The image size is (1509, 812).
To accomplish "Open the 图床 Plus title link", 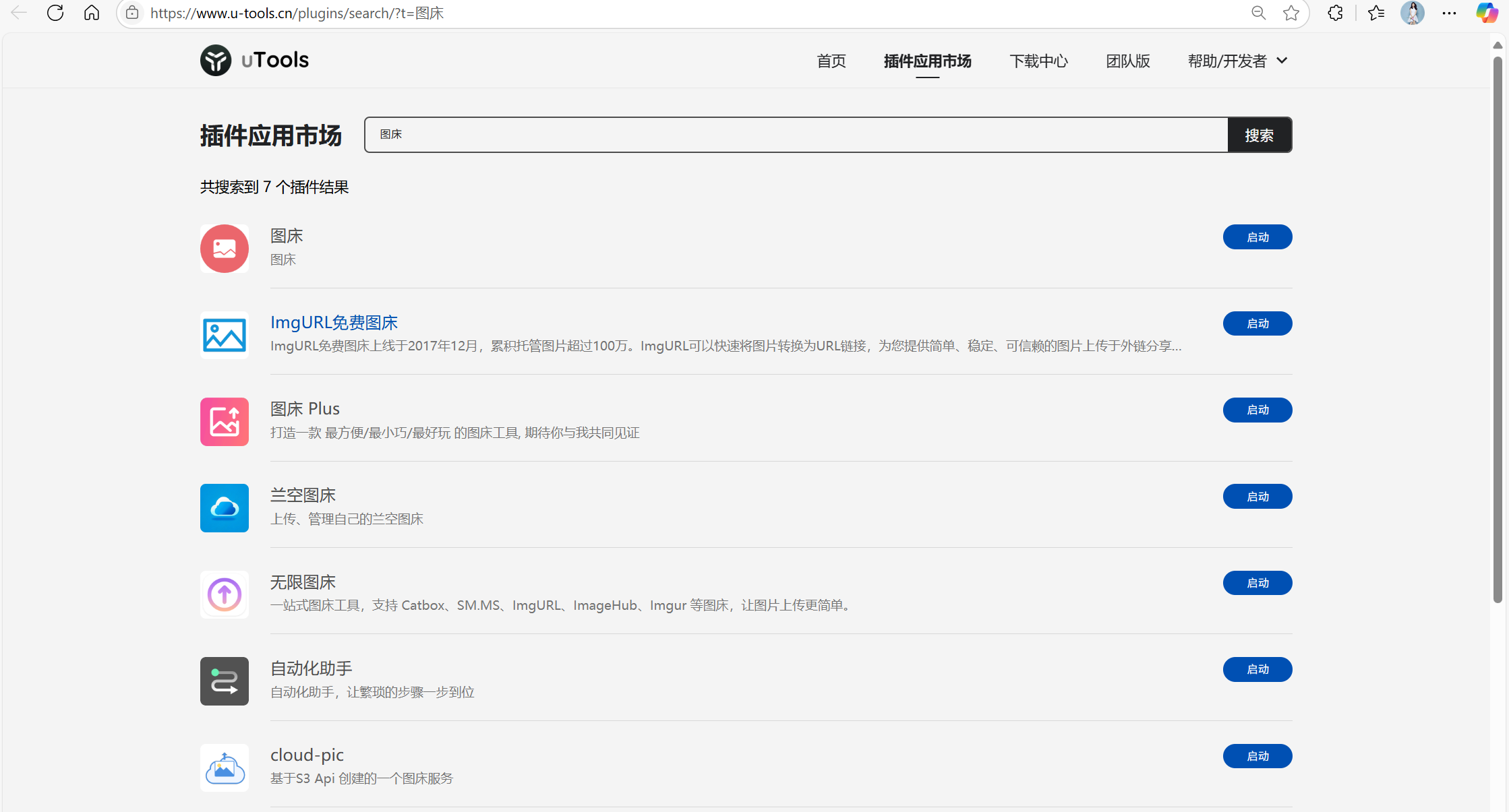I will point(305,409).
